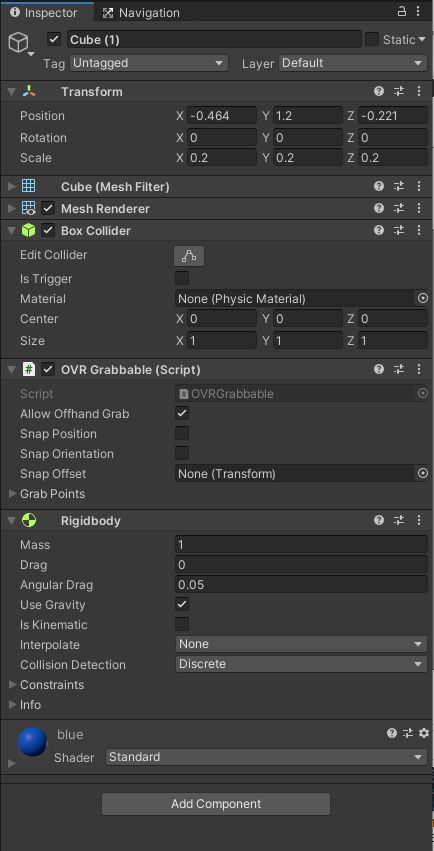
Task: Select the Inspector tab
Action: 46,12
